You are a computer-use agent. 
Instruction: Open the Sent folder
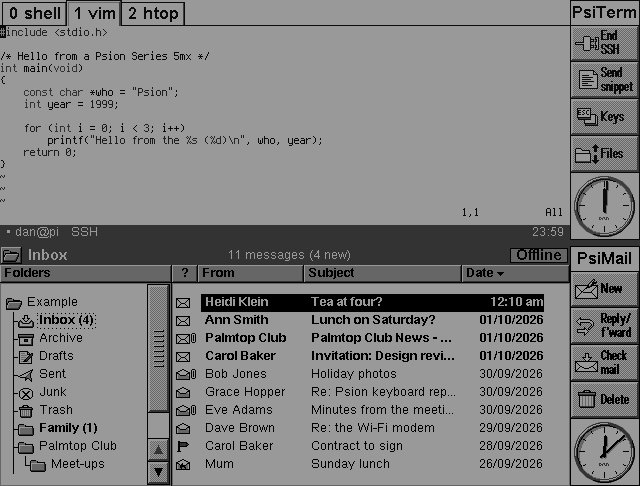[x=52, y=374]
